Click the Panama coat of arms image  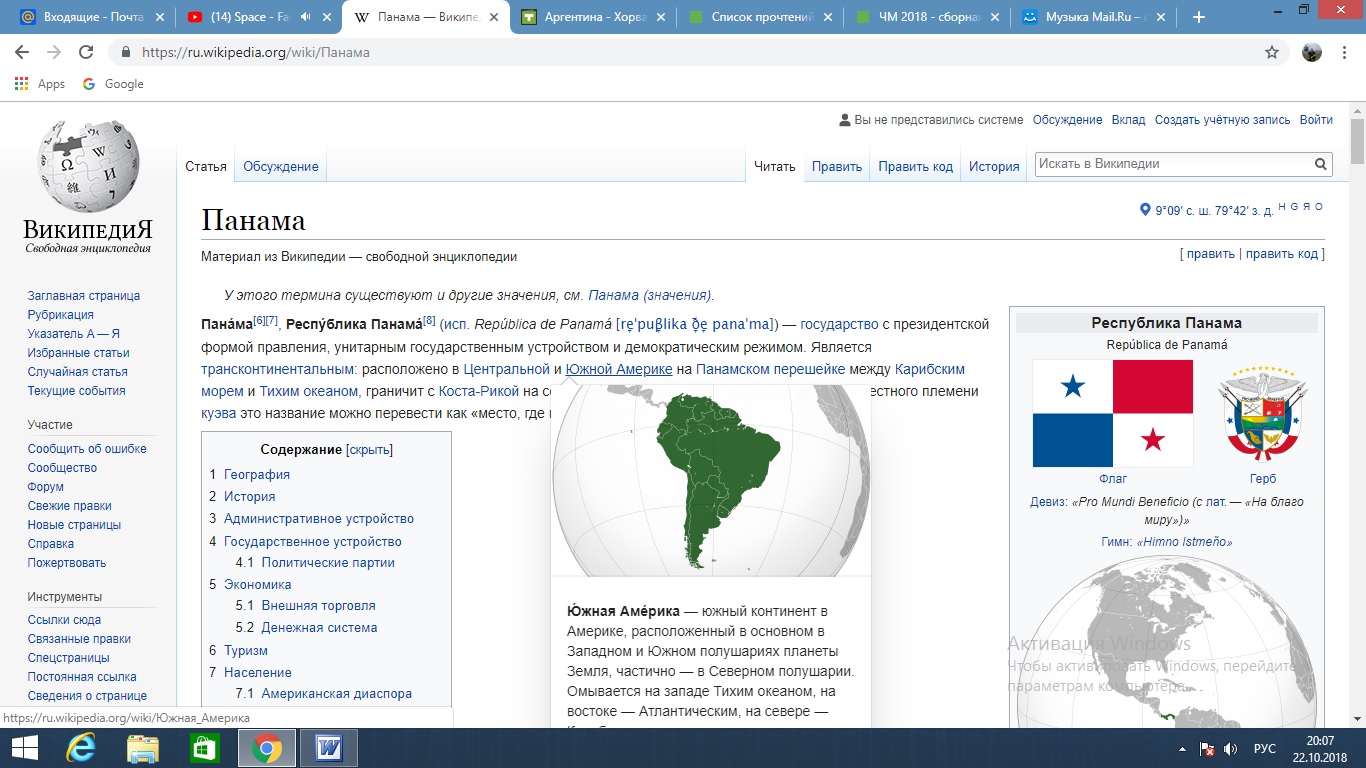point(1263,414)
